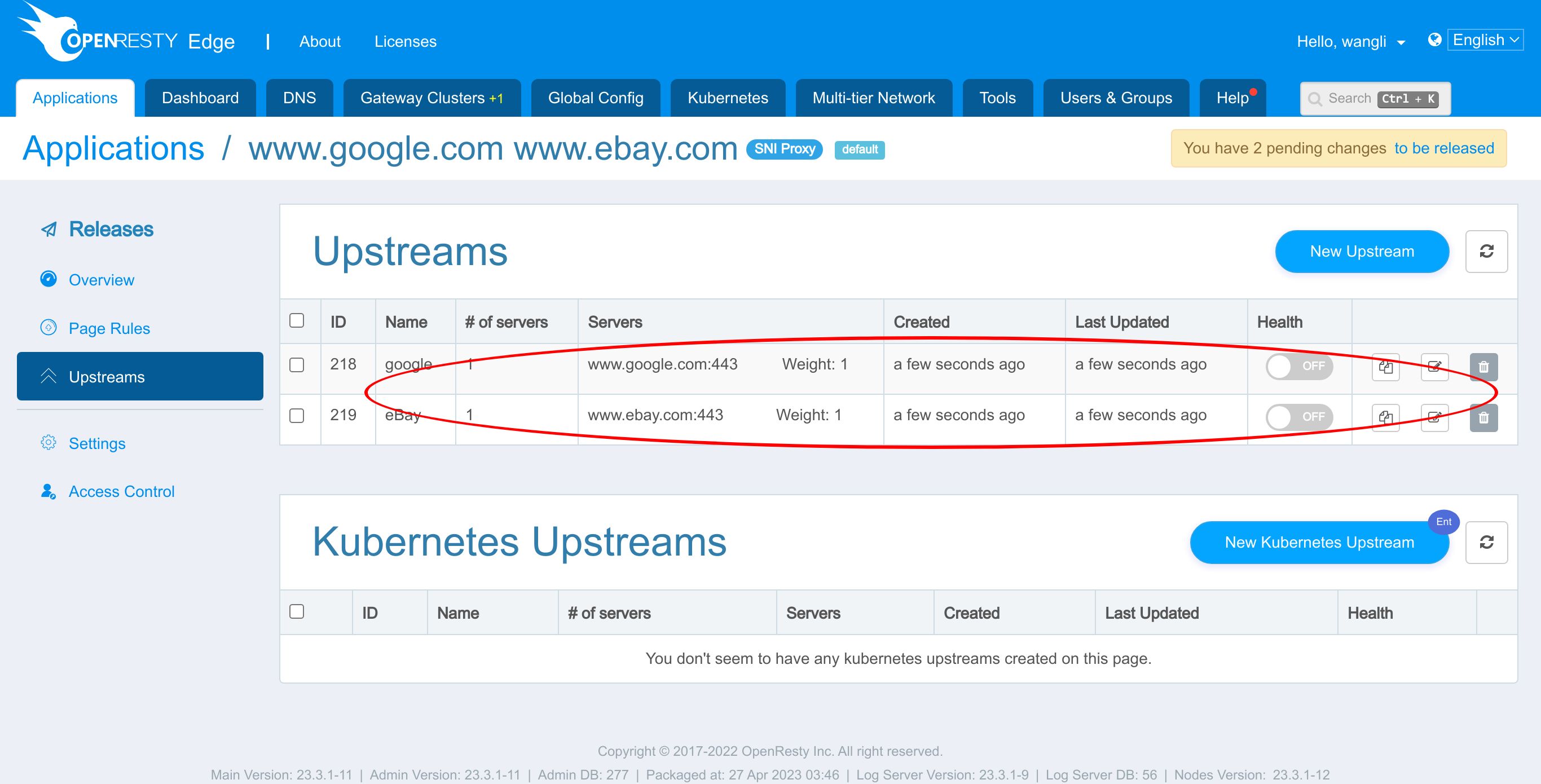Image resolution: width=1541 pixels, height=784 pixels.
Task: Click the search magnifier icon
Action: [1315, 99]
